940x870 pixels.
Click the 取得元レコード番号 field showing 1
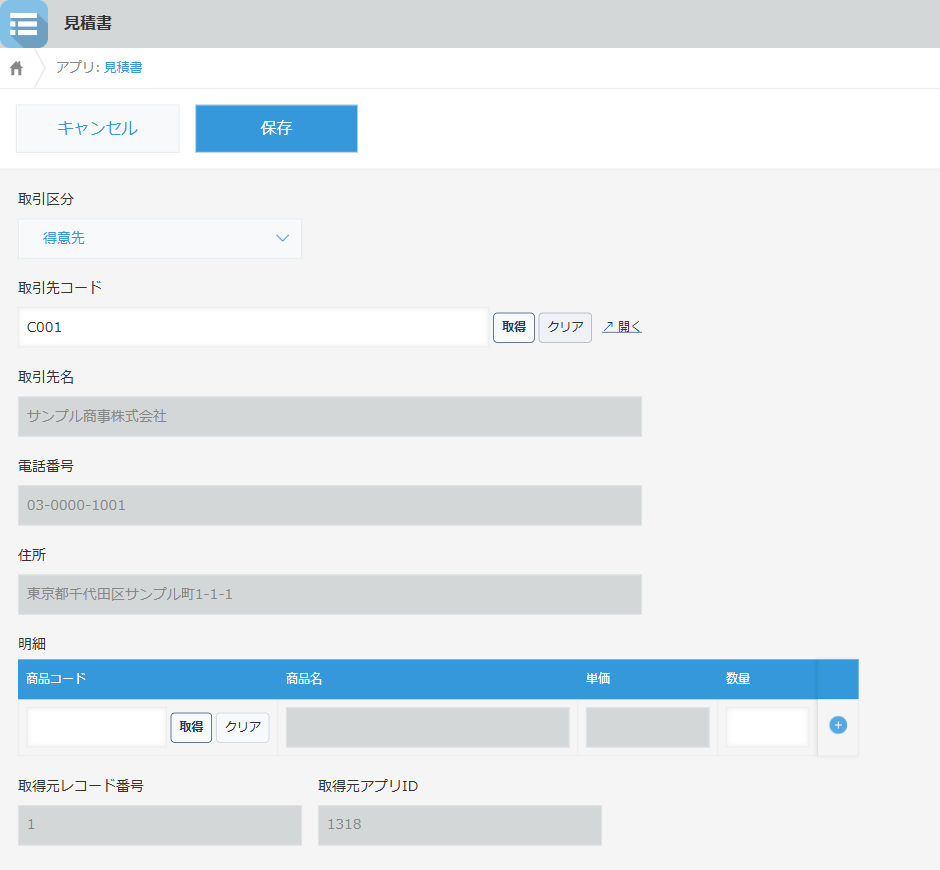(x=159, y=826)
